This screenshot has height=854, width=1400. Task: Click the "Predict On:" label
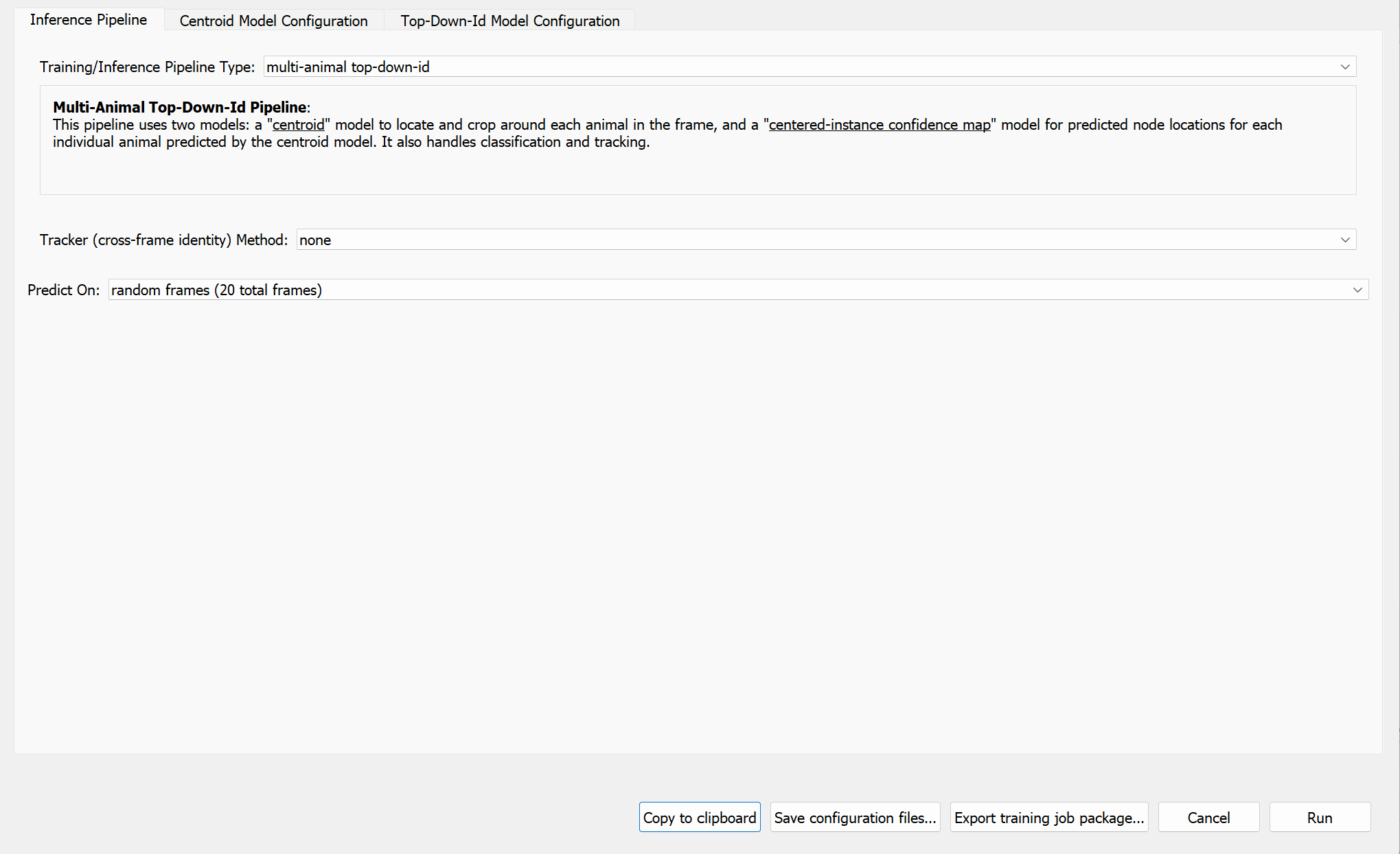point(63,290)
